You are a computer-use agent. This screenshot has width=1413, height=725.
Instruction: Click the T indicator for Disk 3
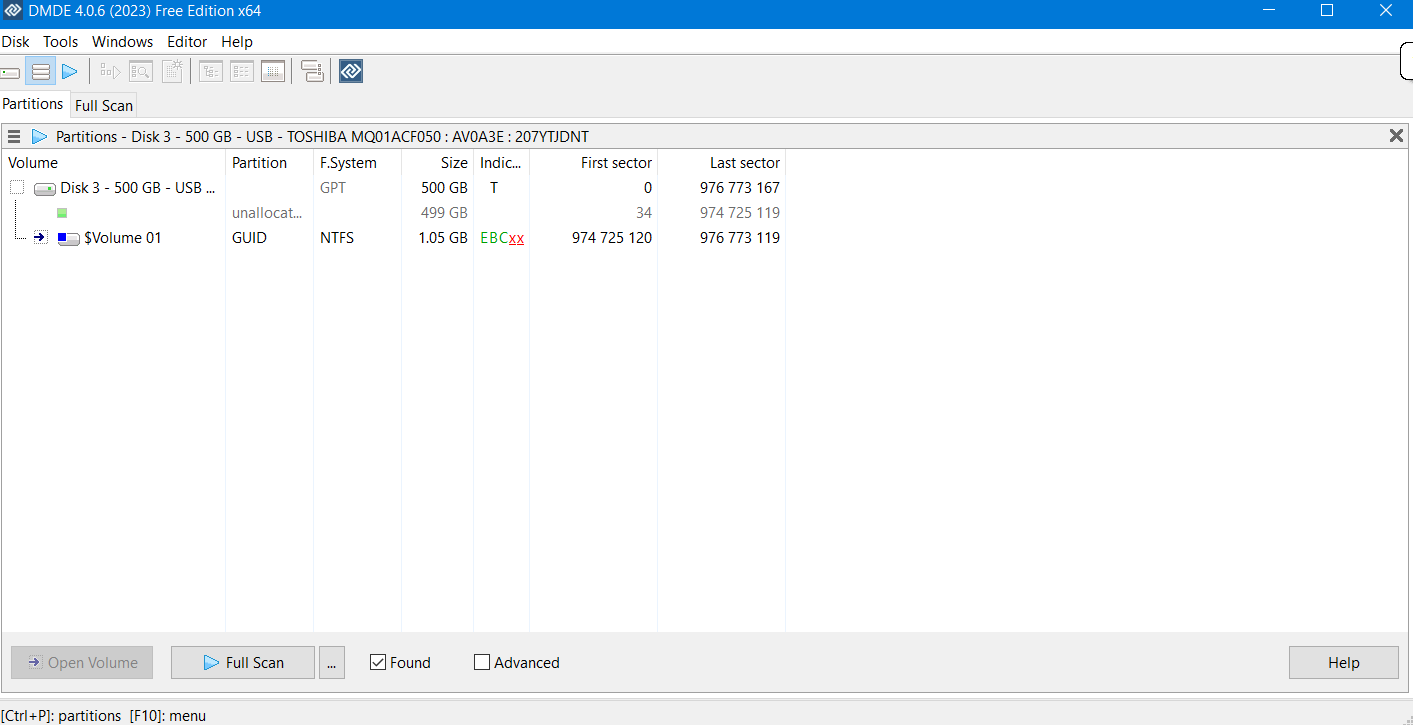pyautogui.click(x=494, y=188)
